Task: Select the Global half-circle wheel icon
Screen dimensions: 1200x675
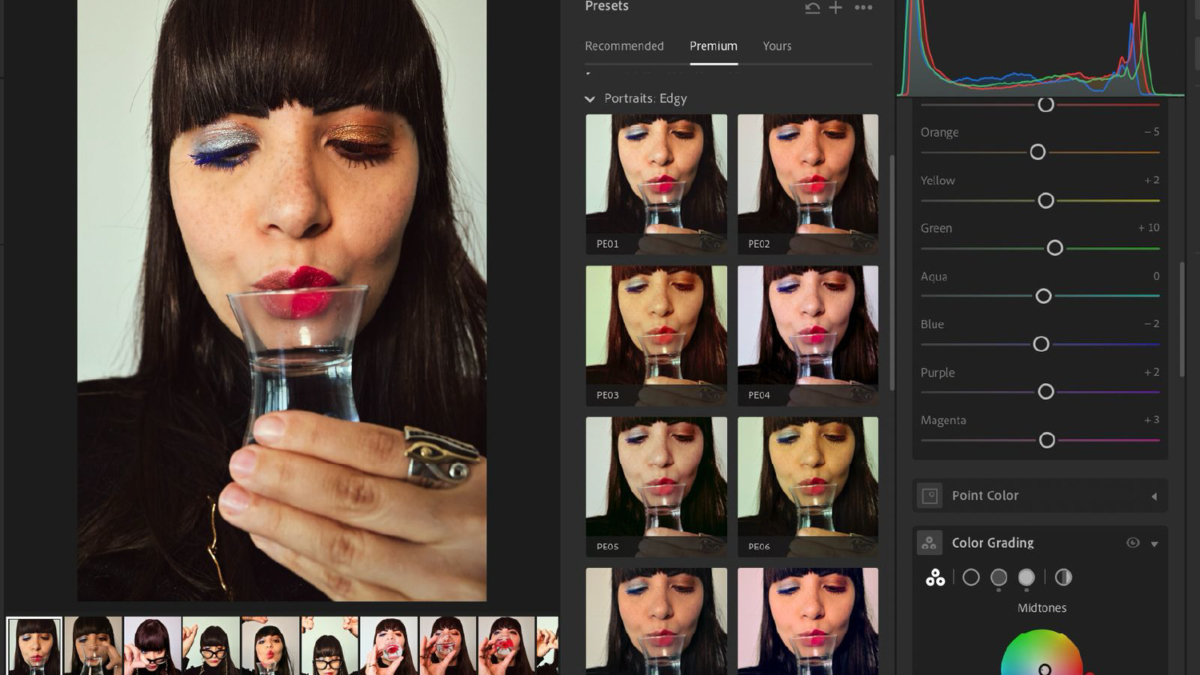Action: [x=1063, y=577]
